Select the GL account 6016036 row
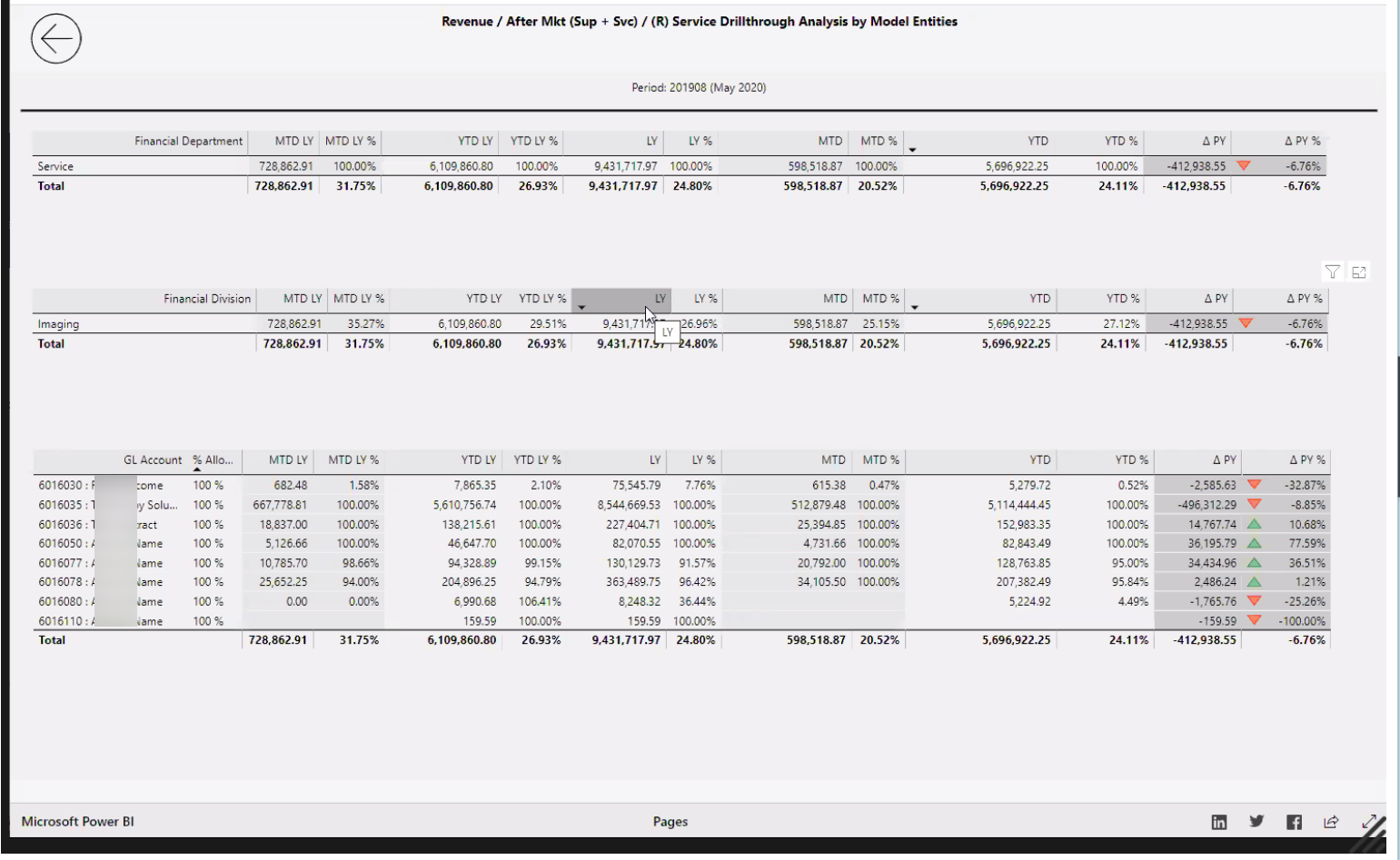1400x860 pixels. coord(681,524)
